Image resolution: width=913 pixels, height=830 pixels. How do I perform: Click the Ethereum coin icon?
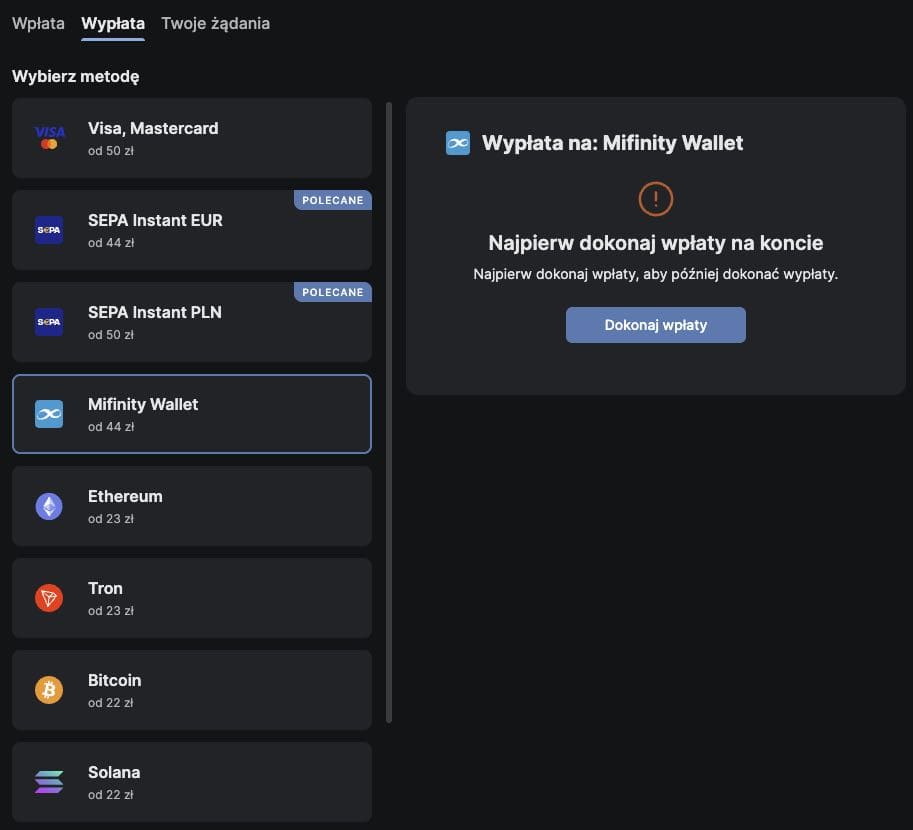[x=49, y=506]
